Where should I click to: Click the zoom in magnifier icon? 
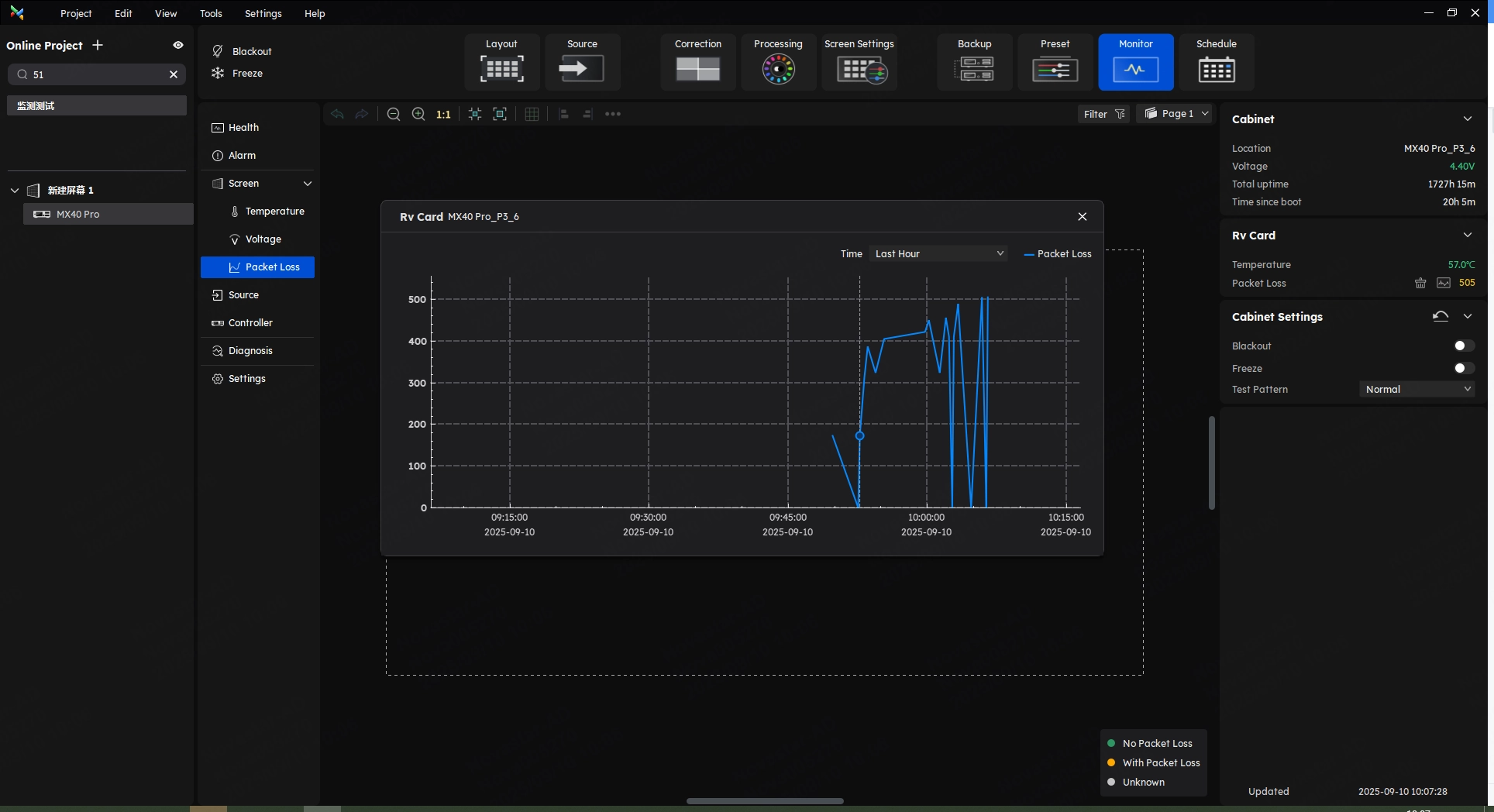pyautogui.click(x=418, y=114)
